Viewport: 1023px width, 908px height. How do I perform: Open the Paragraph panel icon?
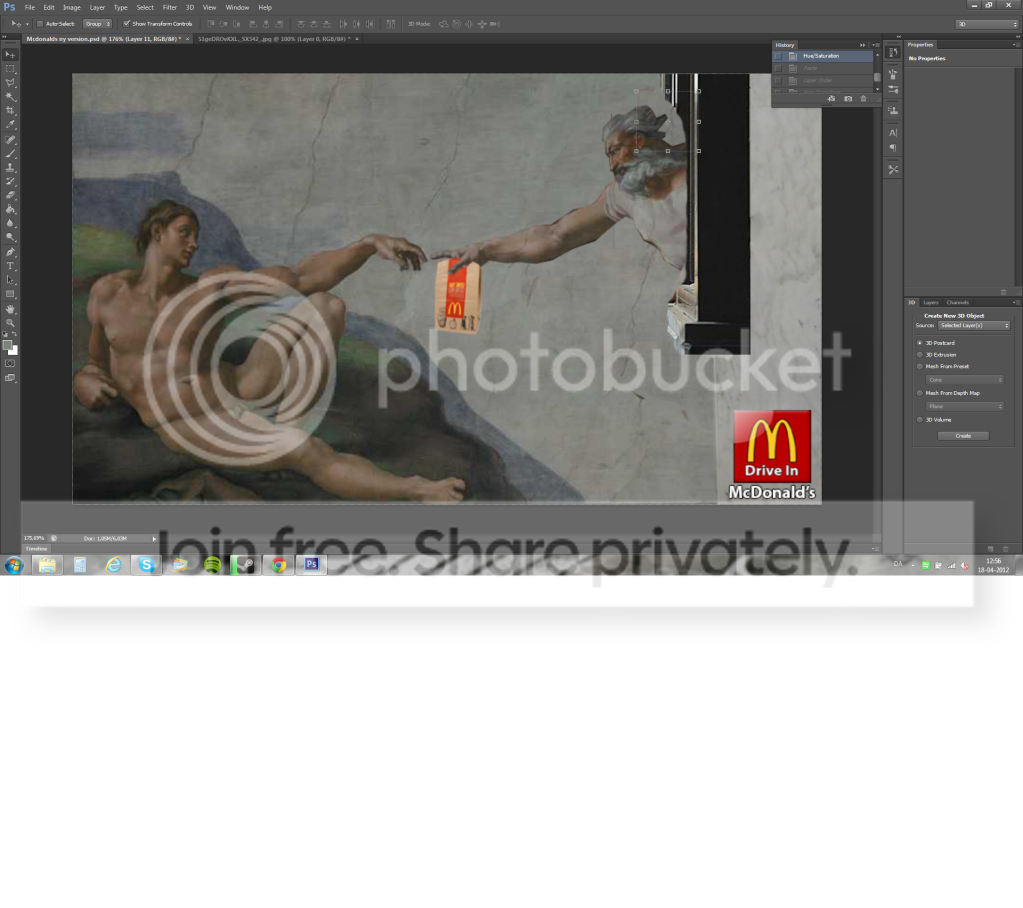893,148
